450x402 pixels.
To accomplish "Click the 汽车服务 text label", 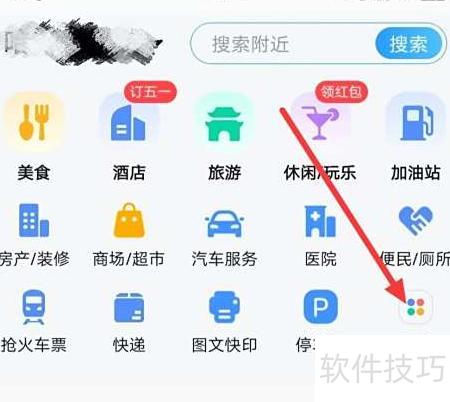I will (224, 259).
